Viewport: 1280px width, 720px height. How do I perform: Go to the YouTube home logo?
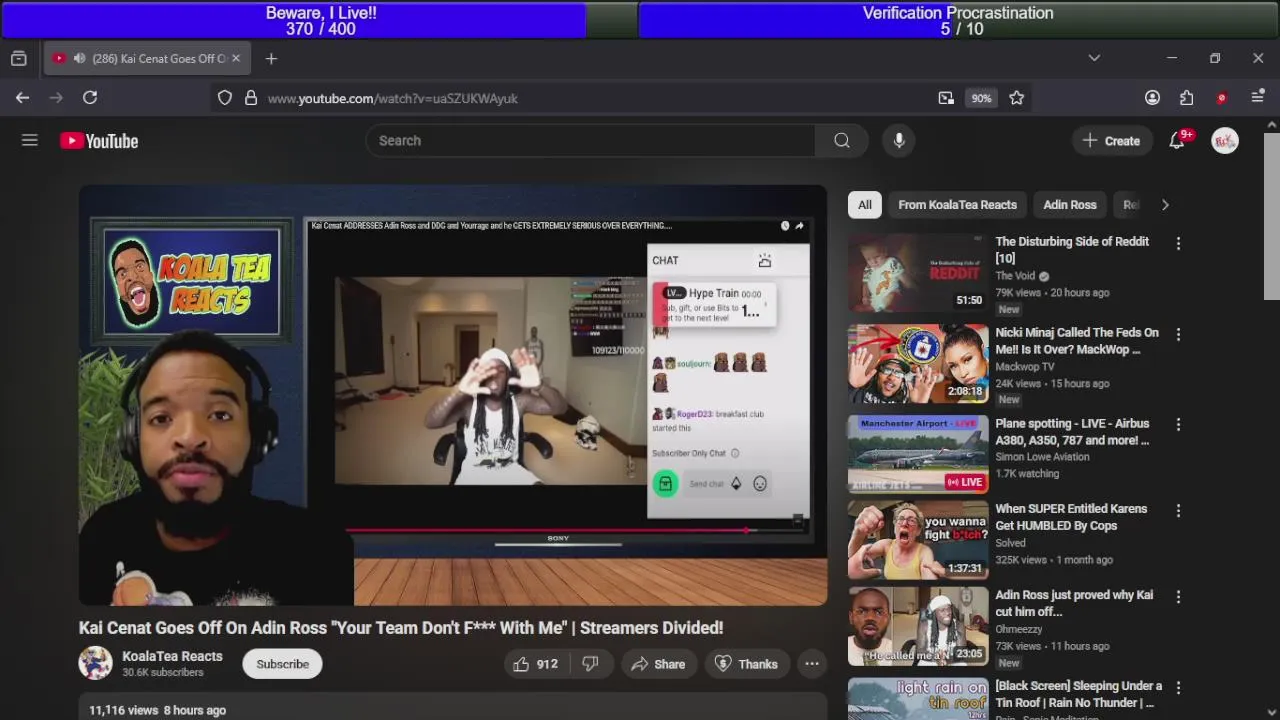pyautogui.click(x=99, y=141)
